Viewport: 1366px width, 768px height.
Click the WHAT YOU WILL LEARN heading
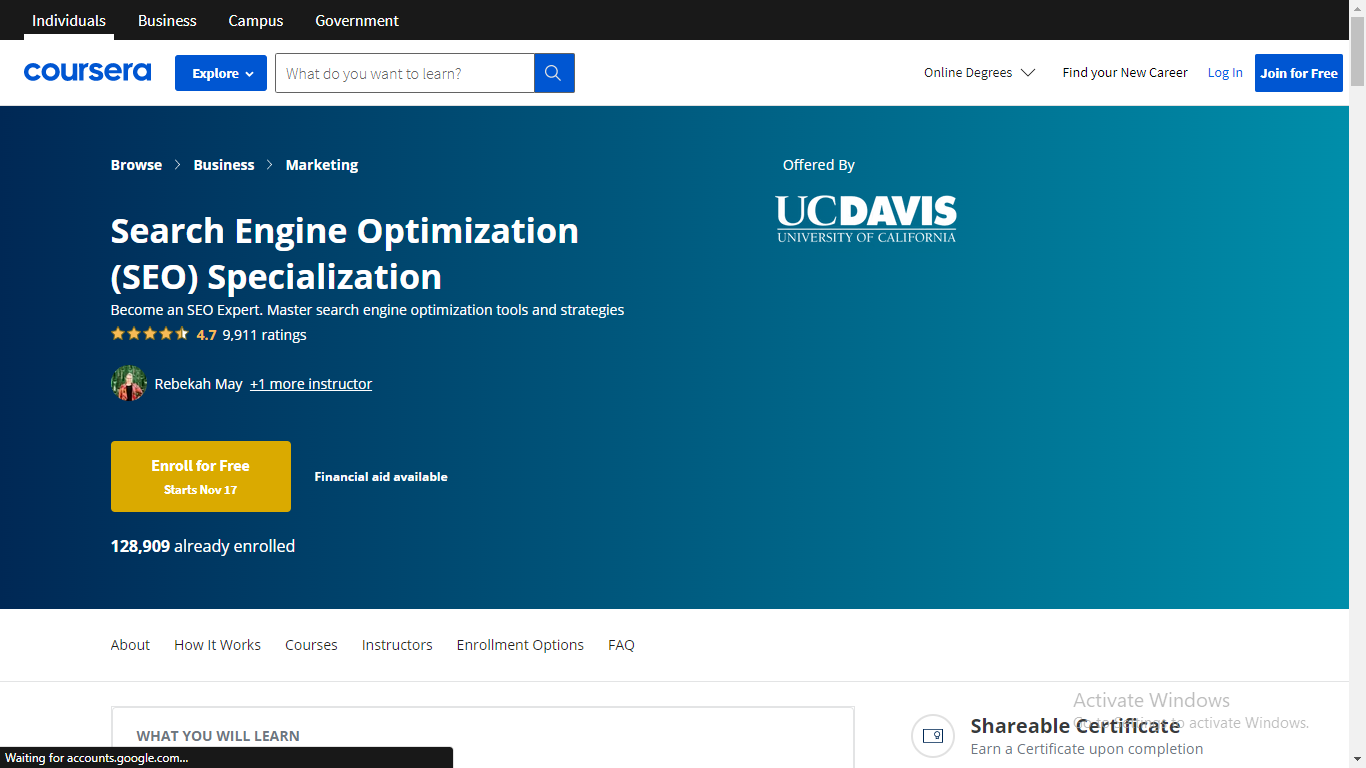(x=218, y=736)
